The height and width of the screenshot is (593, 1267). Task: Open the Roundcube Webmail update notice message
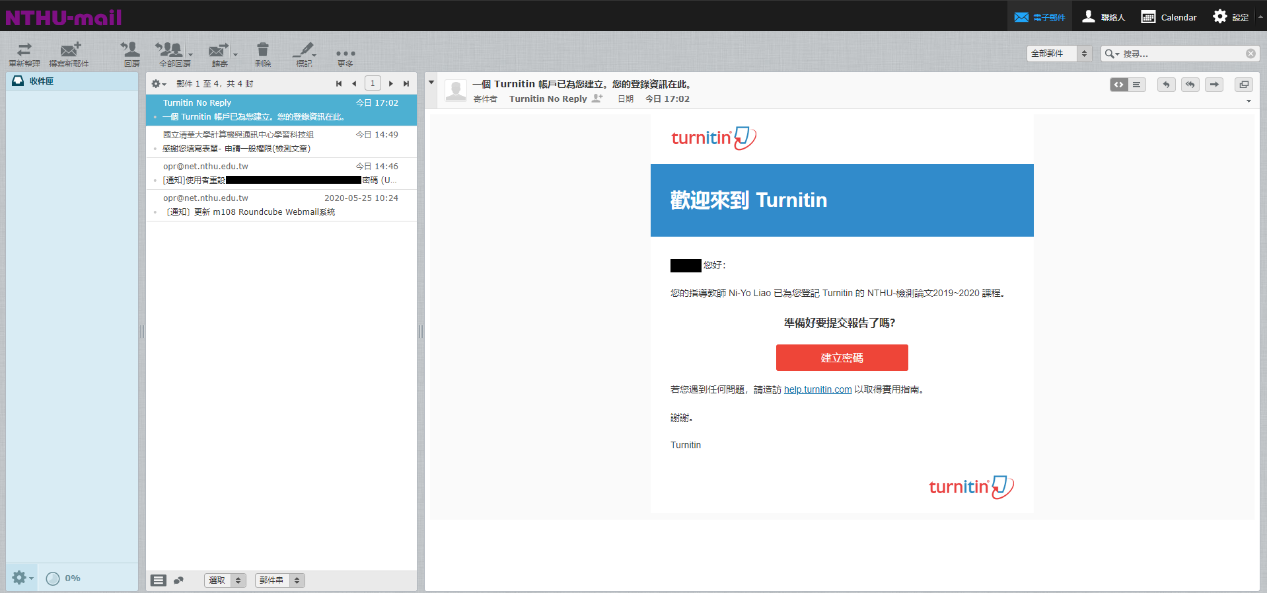pos(281,205)
